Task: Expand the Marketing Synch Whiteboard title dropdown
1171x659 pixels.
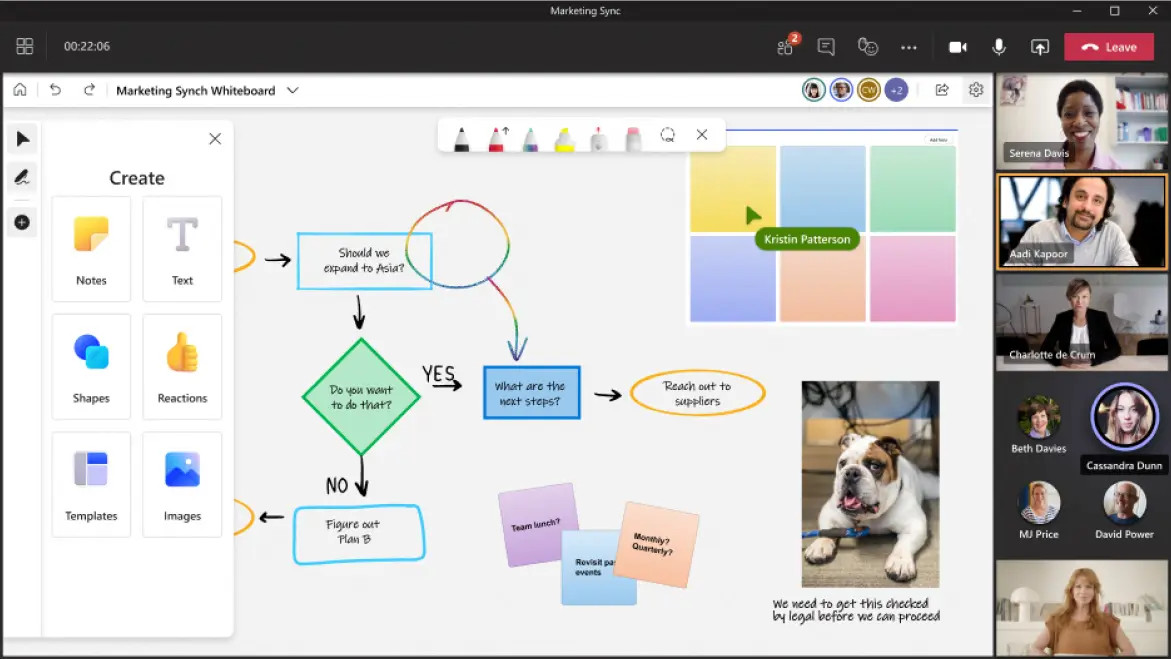Action: pos(293,90)
